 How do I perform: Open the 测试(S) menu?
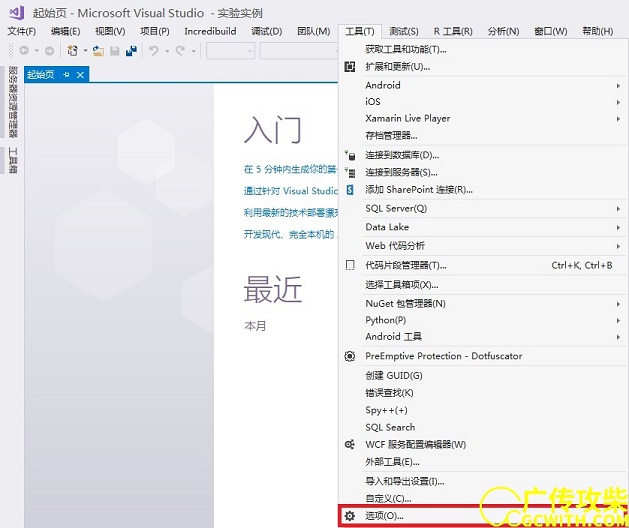point(404,31)
